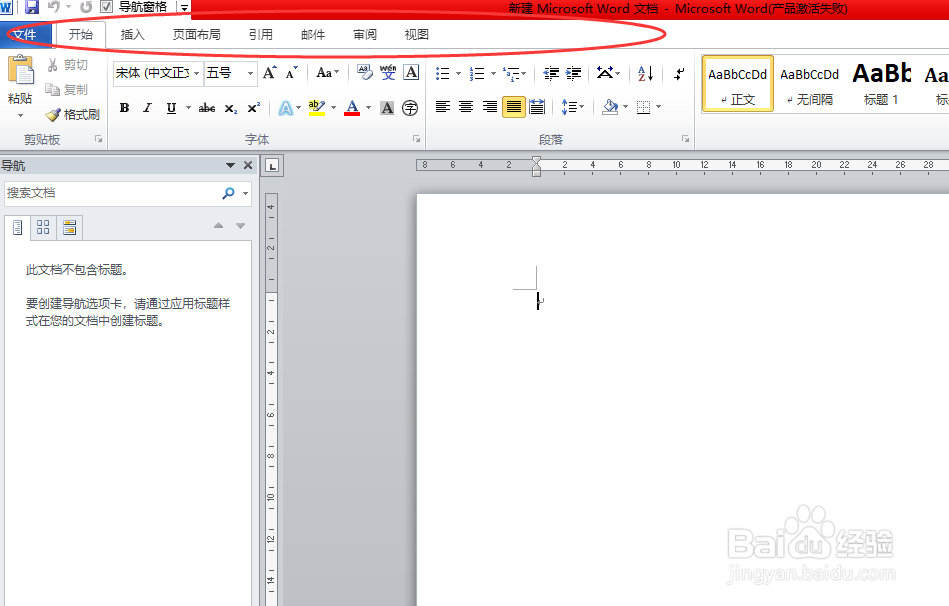Toggle superscript formatting
Viewport: 949px width, 606px height.
click(254, 108)
